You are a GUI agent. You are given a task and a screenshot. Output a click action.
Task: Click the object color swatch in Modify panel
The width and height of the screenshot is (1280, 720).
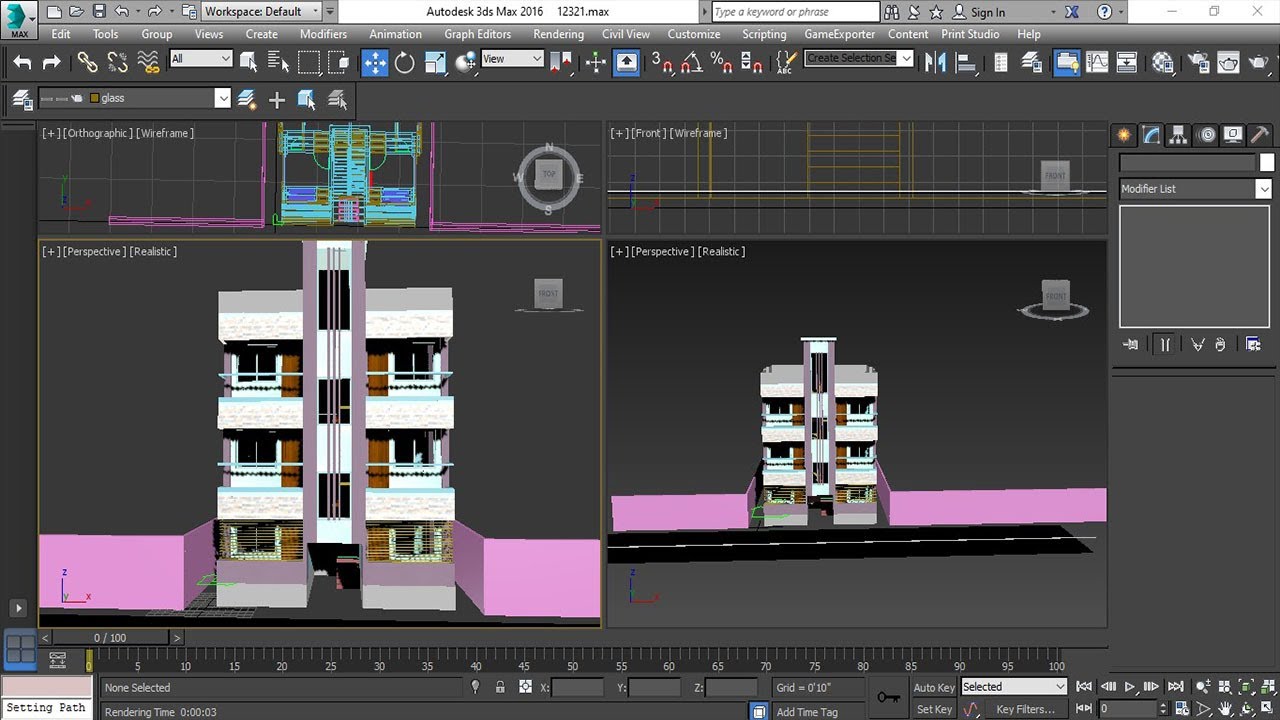pyautogui.click(x=1267, y=162)
